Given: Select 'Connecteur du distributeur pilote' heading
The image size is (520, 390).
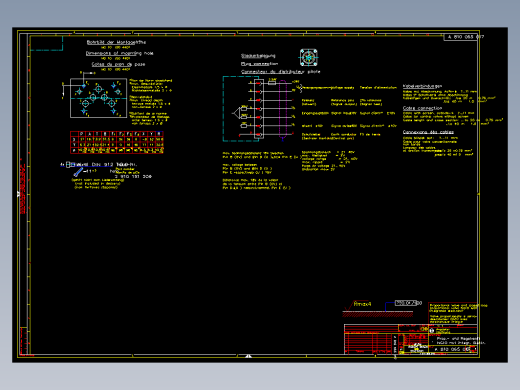Looking at the screenshot, I should pos(280,72).
